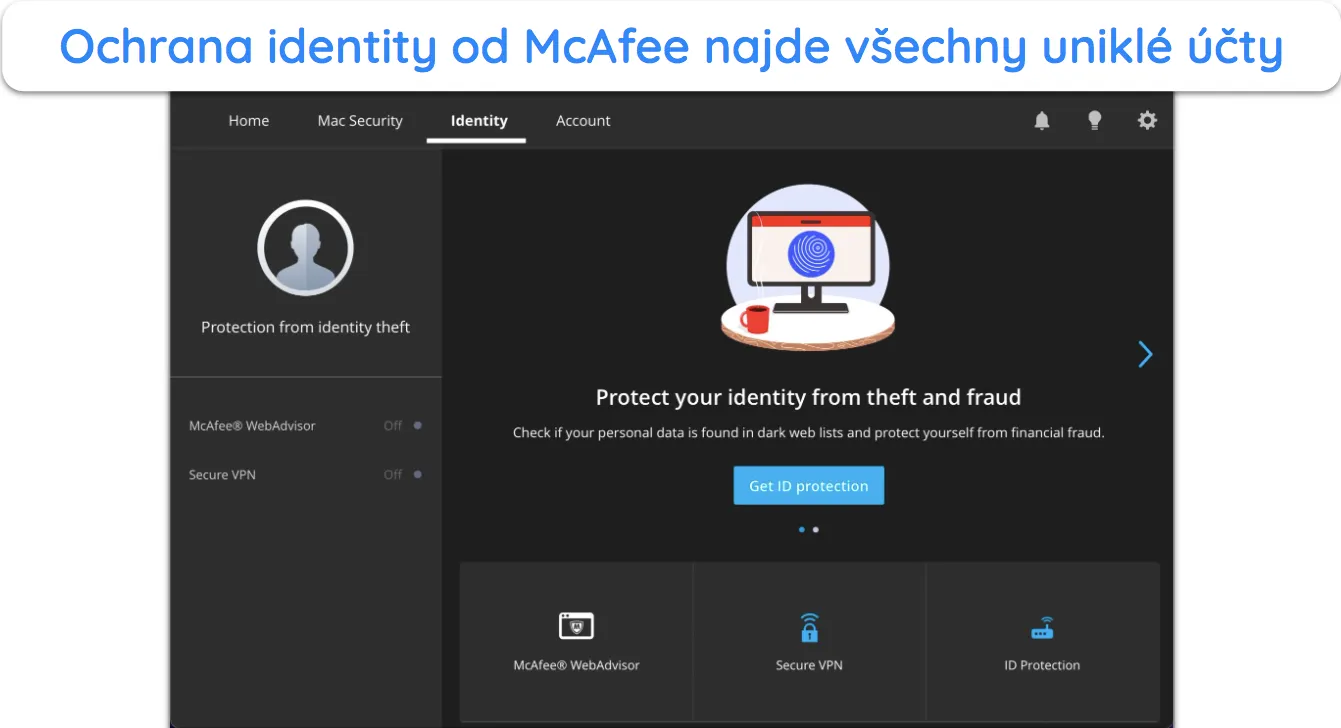This screenshot has height=728, width=1341.
Task: Open the settings gear icon
Action: [x=1147, y=120]
